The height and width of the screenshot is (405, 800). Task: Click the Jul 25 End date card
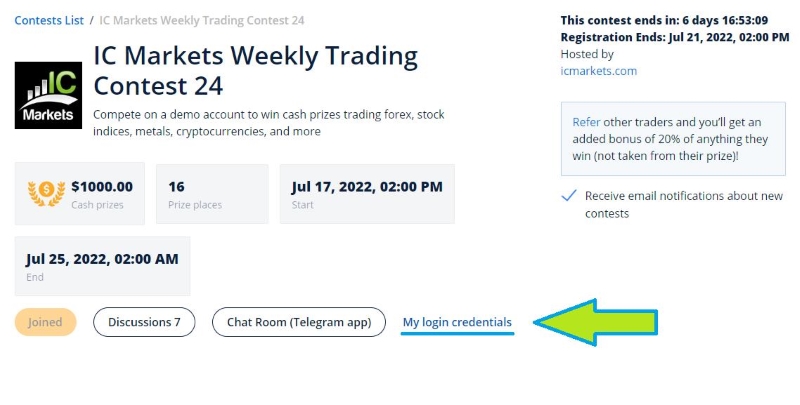click(103, 266)
